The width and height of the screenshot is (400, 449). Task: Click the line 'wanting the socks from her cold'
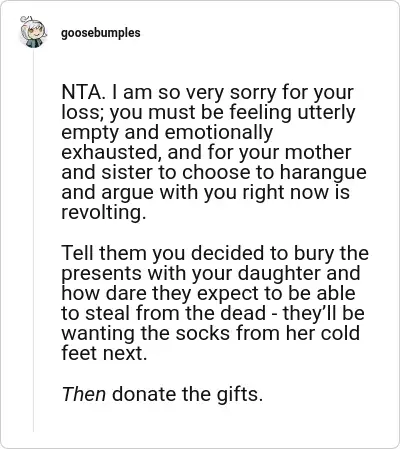[x=211, y=333]
